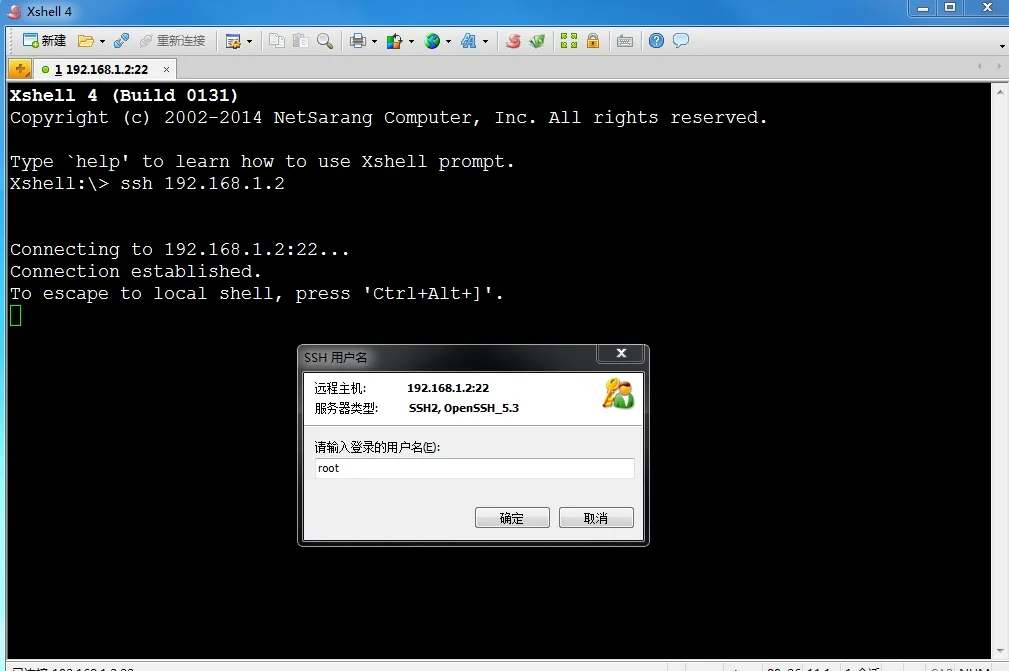Expand the open-folder dropdown arrow
1009x671 pixels.
102,41
